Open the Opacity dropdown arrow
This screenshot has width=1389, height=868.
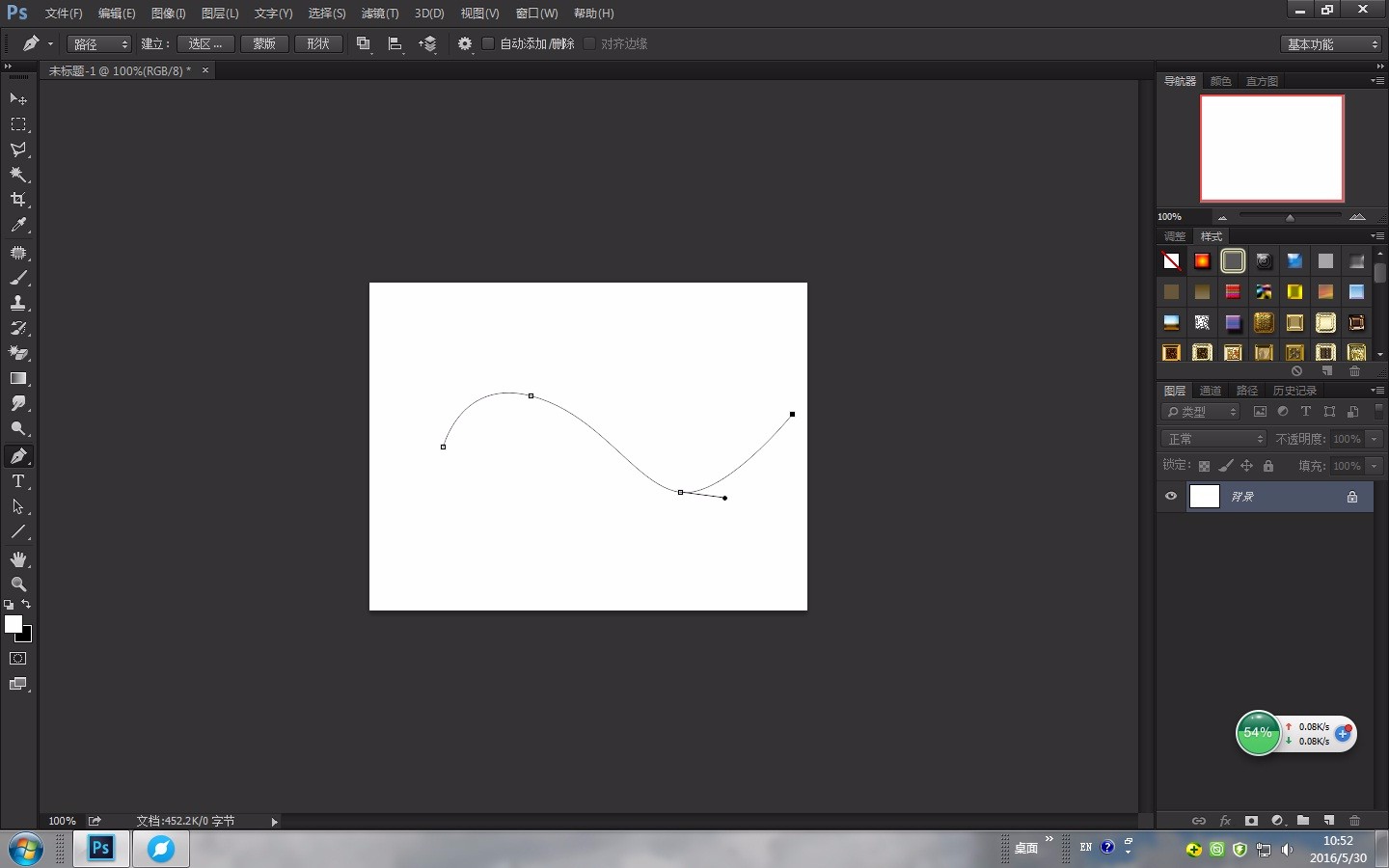point(1375,439)
